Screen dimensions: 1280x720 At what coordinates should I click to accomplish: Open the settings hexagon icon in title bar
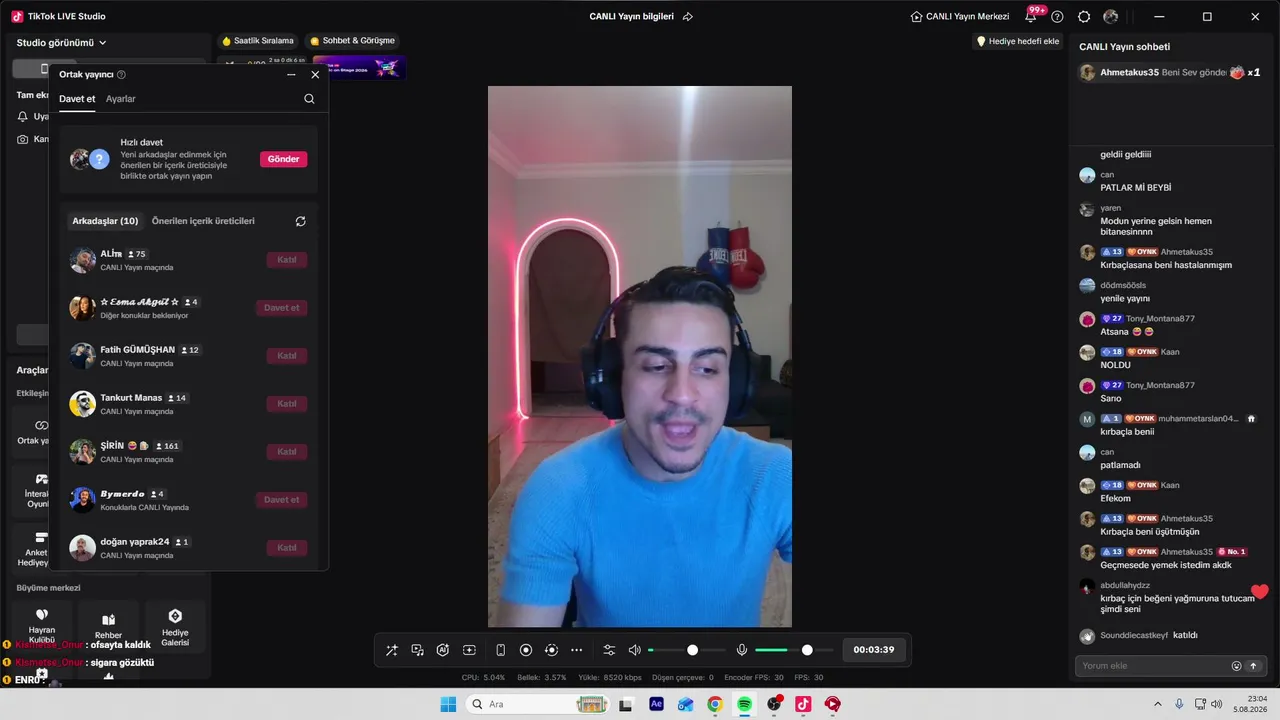point(1084,16)
